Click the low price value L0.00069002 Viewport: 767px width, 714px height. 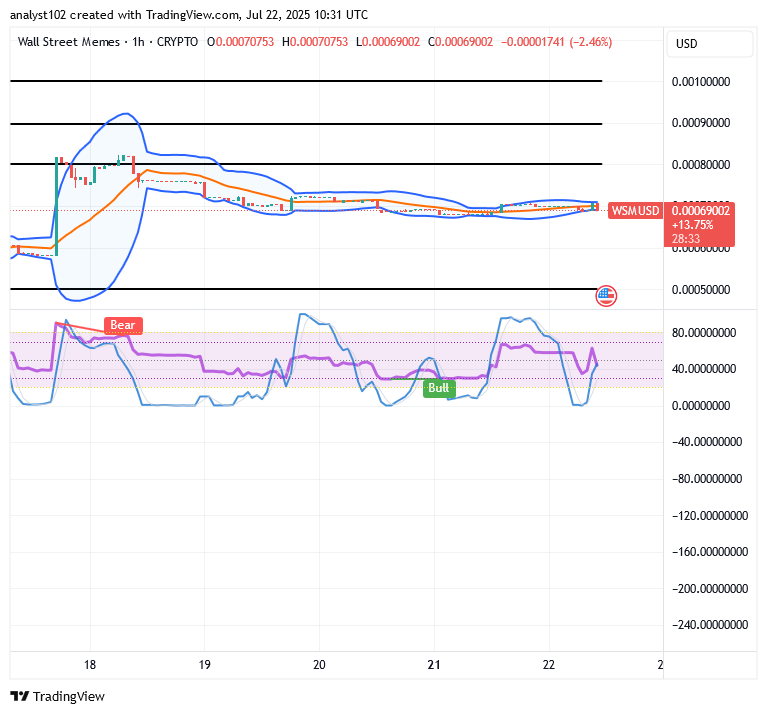coord(388,42)
